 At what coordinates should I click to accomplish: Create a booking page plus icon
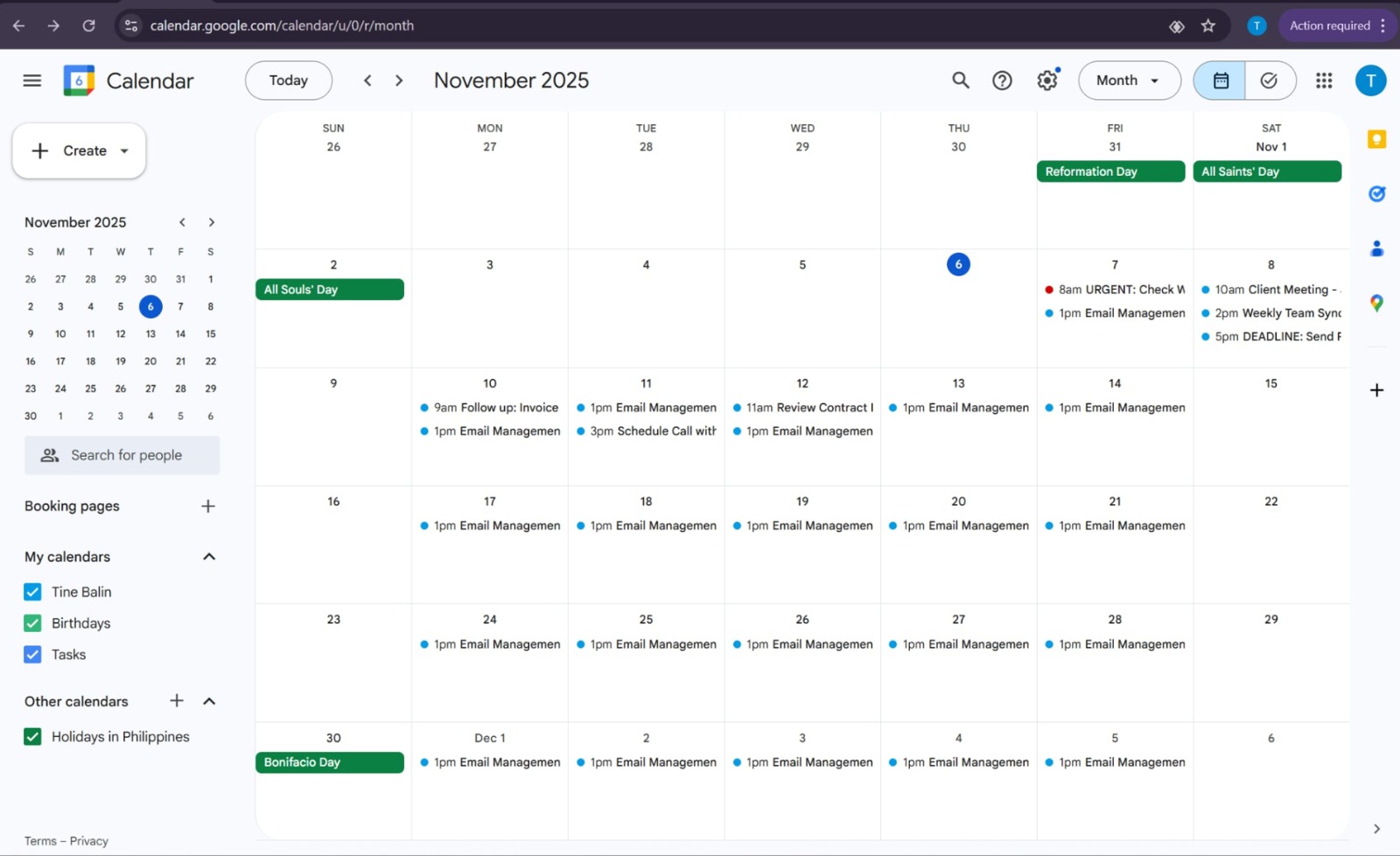click(207, 506)
